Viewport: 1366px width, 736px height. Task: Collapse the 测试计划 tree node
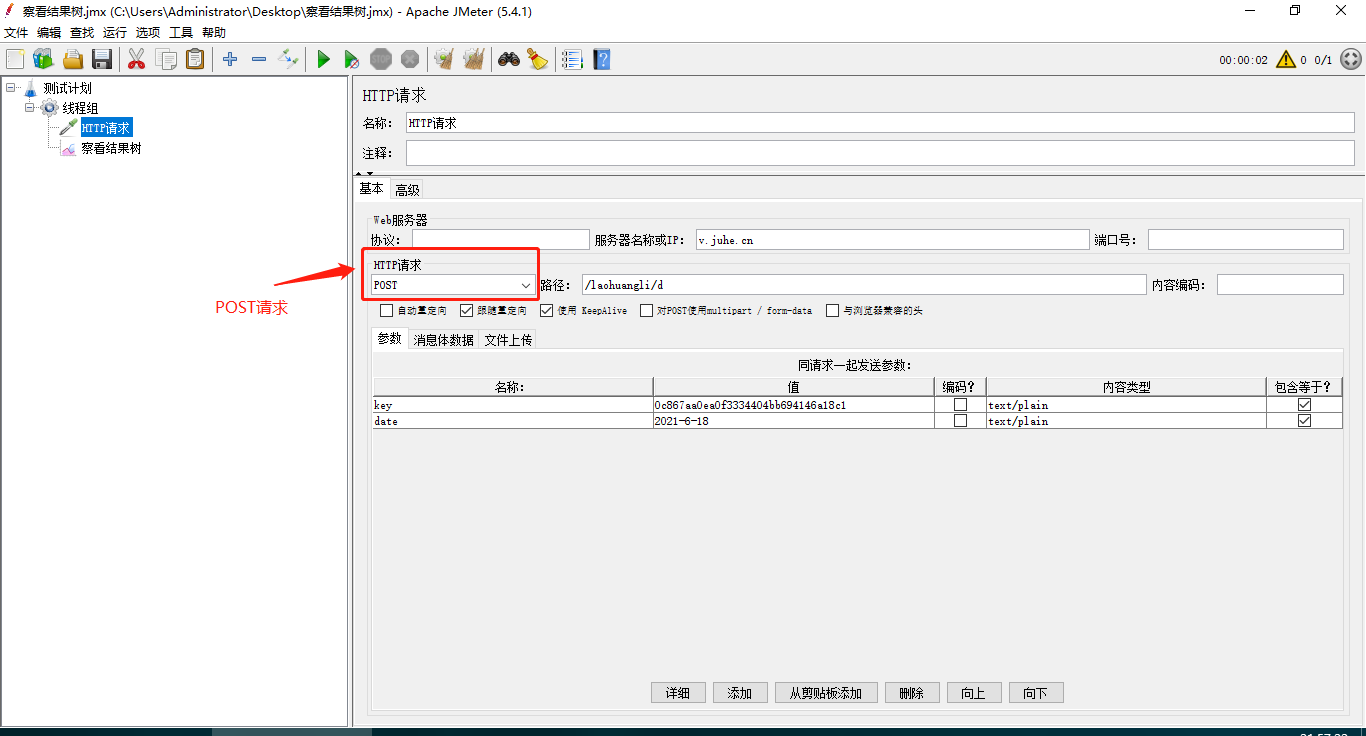[11, 88]
